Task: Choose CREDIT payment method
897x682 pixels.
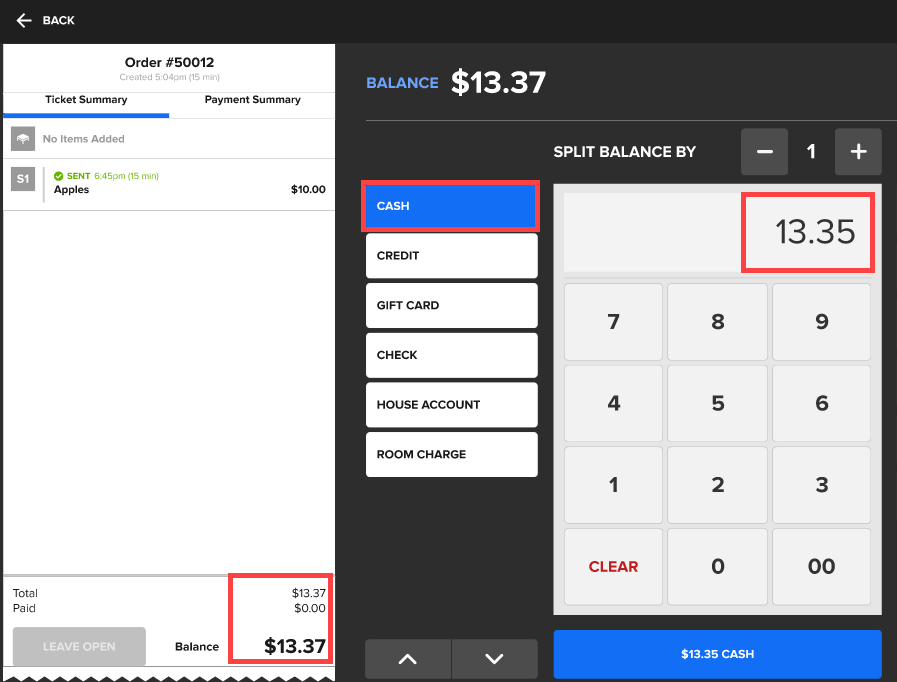Action: tap(451, 256)
